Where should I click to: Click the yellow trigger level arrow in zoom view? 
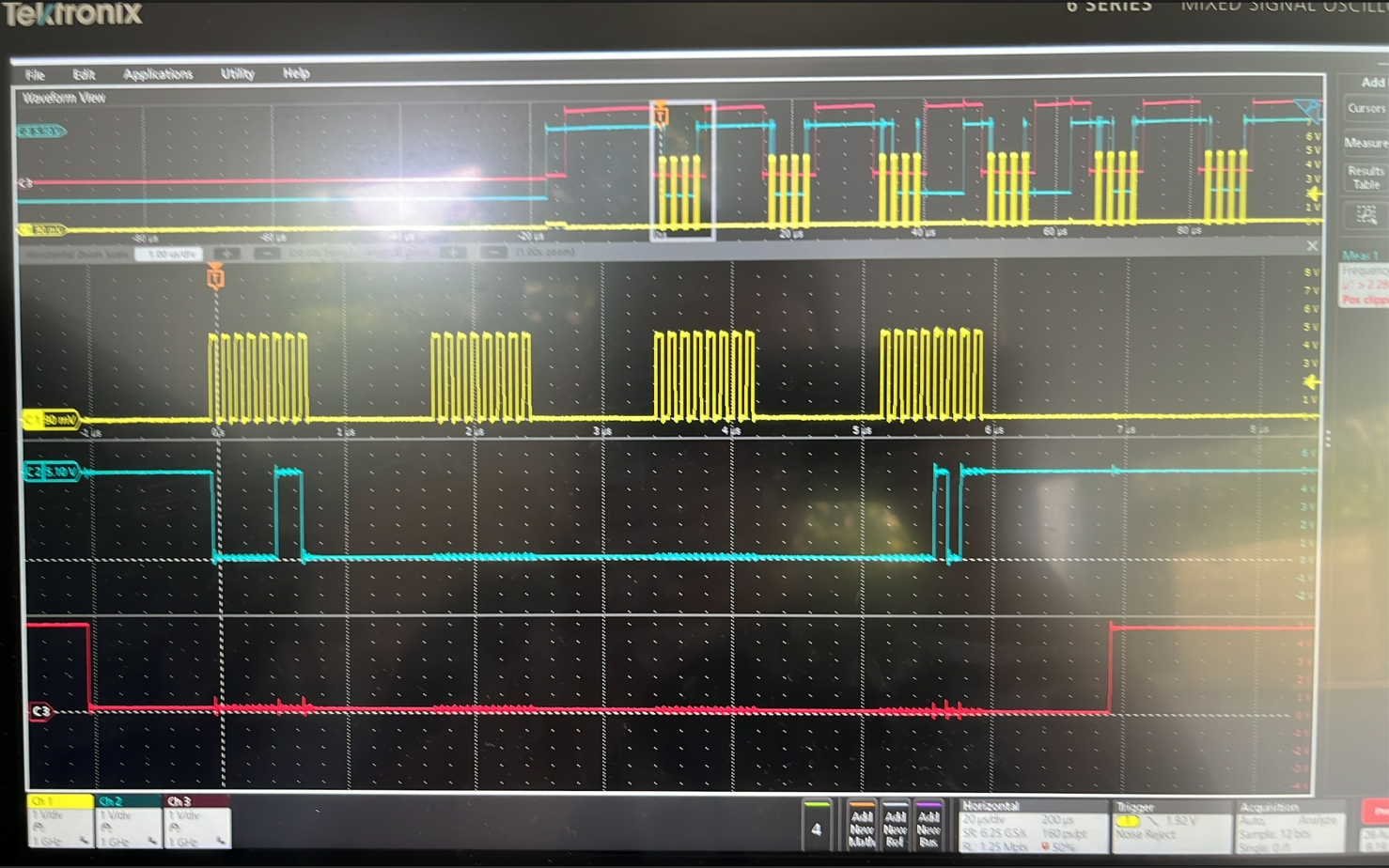point(1312,382)
